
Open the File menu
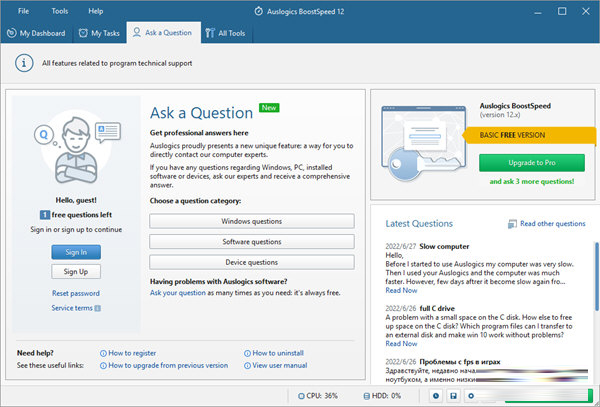(23, 11)
